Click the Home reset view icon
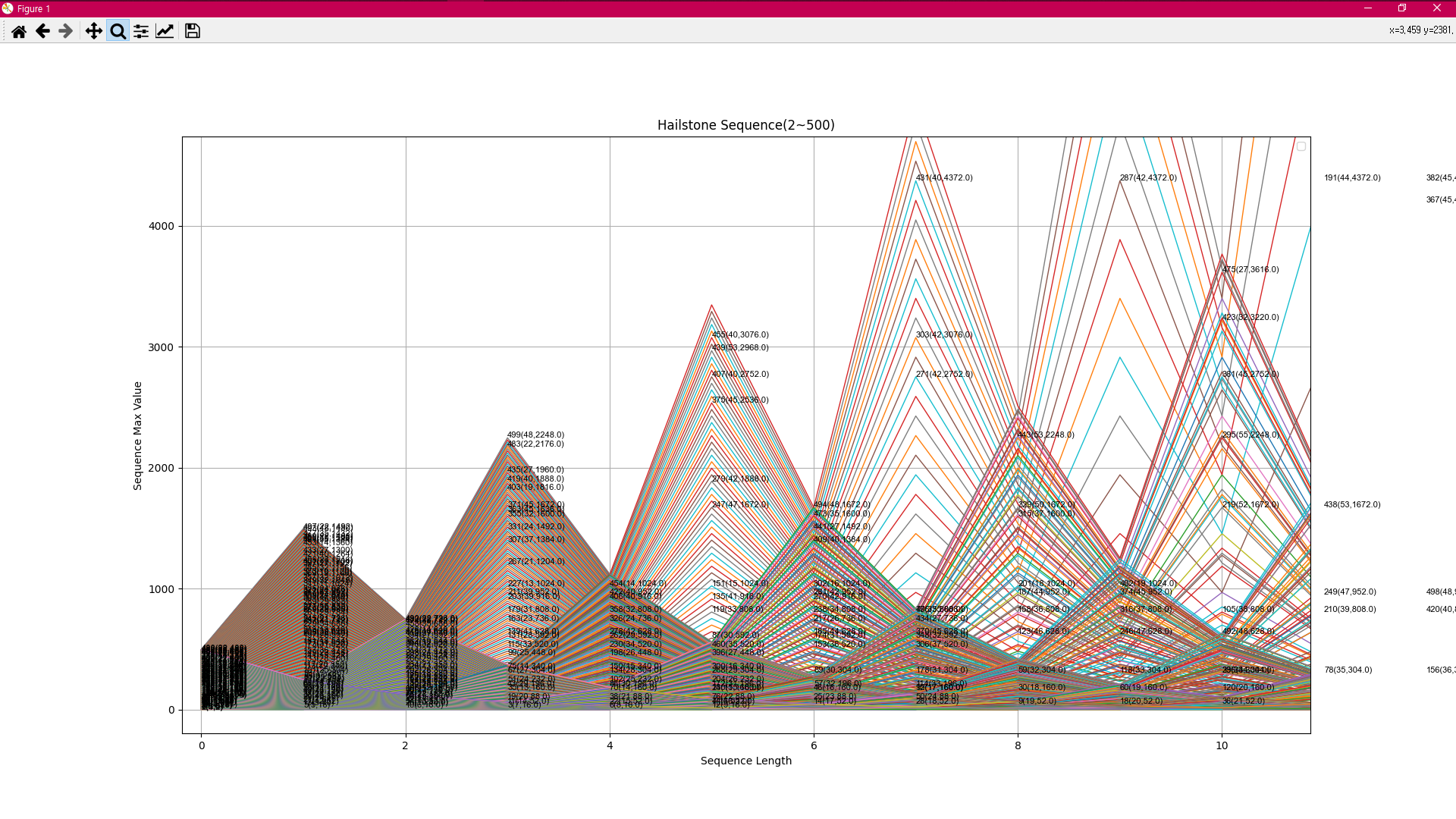The image size is (1456, 819). pyautogui.click(x=19, y=31)
